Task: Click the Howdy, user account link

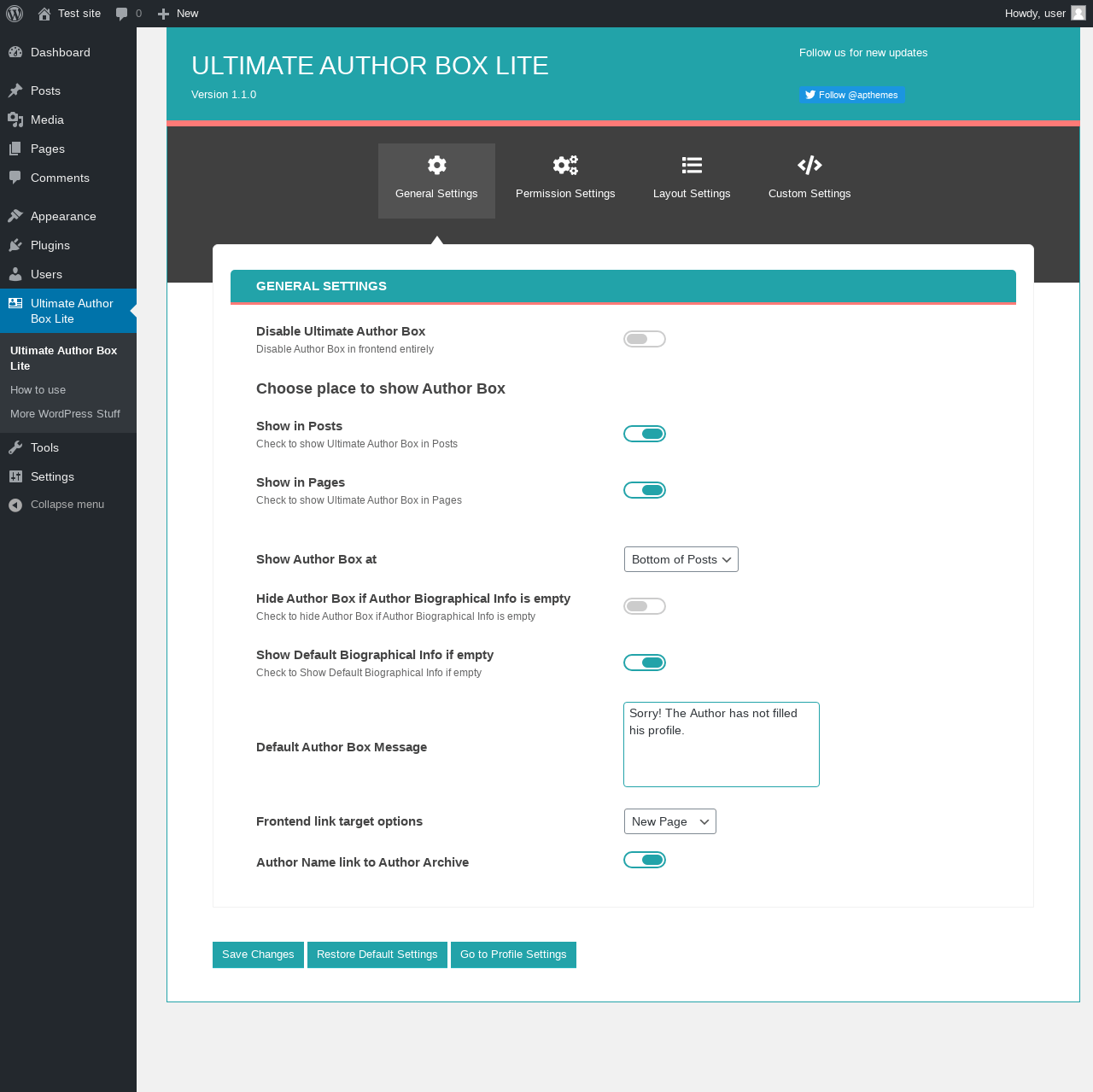Action: tap(1045, 14)
